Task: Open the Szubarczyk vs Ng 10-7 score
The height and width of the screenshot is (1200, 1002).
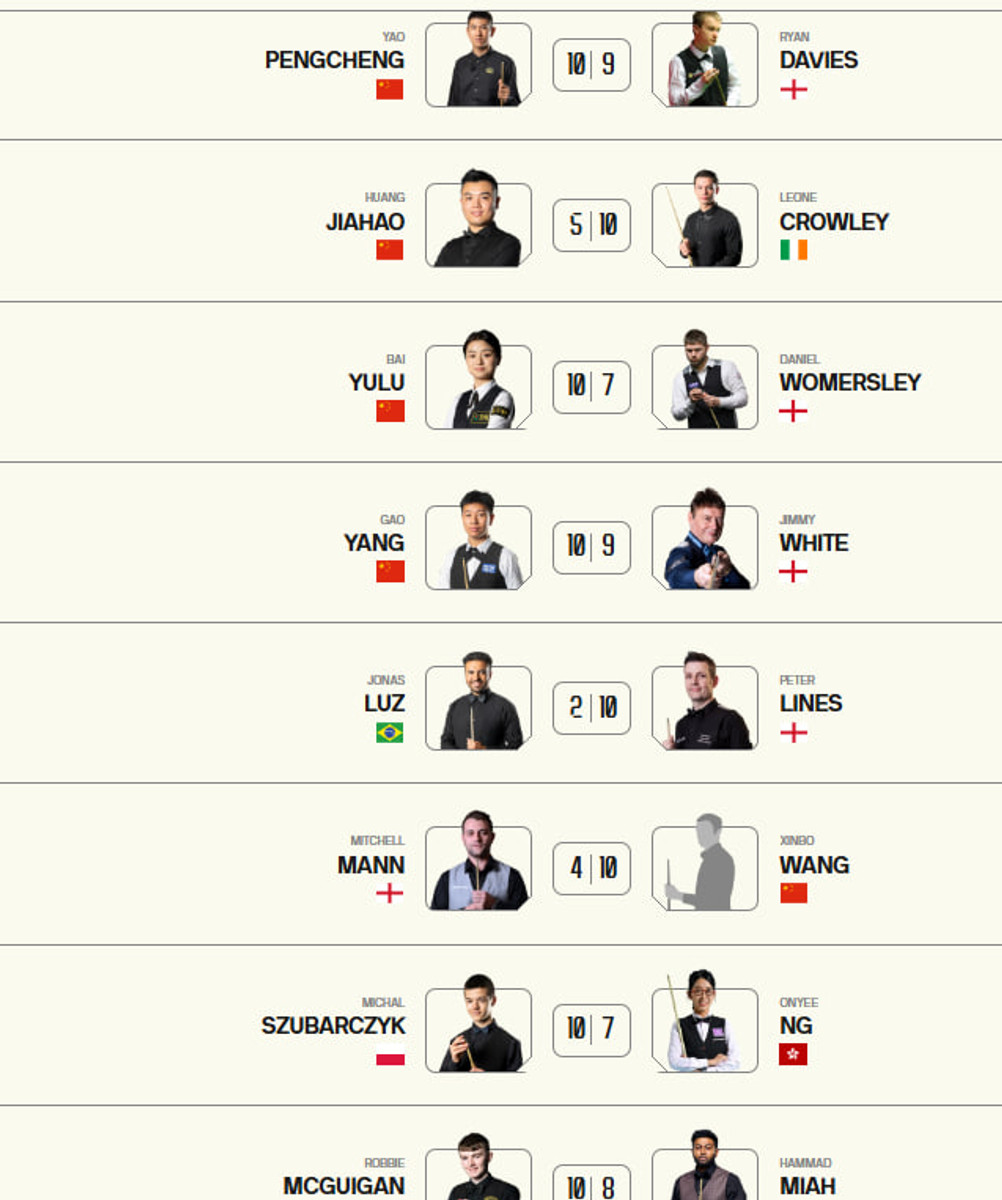Action: pos(591,1030)
